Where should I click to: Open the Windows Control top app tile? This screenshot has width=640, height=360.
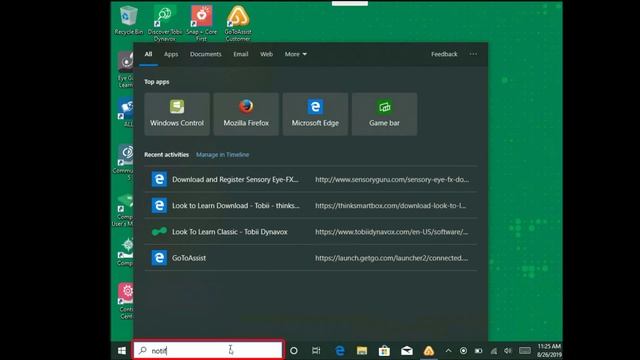coord(177,114)
